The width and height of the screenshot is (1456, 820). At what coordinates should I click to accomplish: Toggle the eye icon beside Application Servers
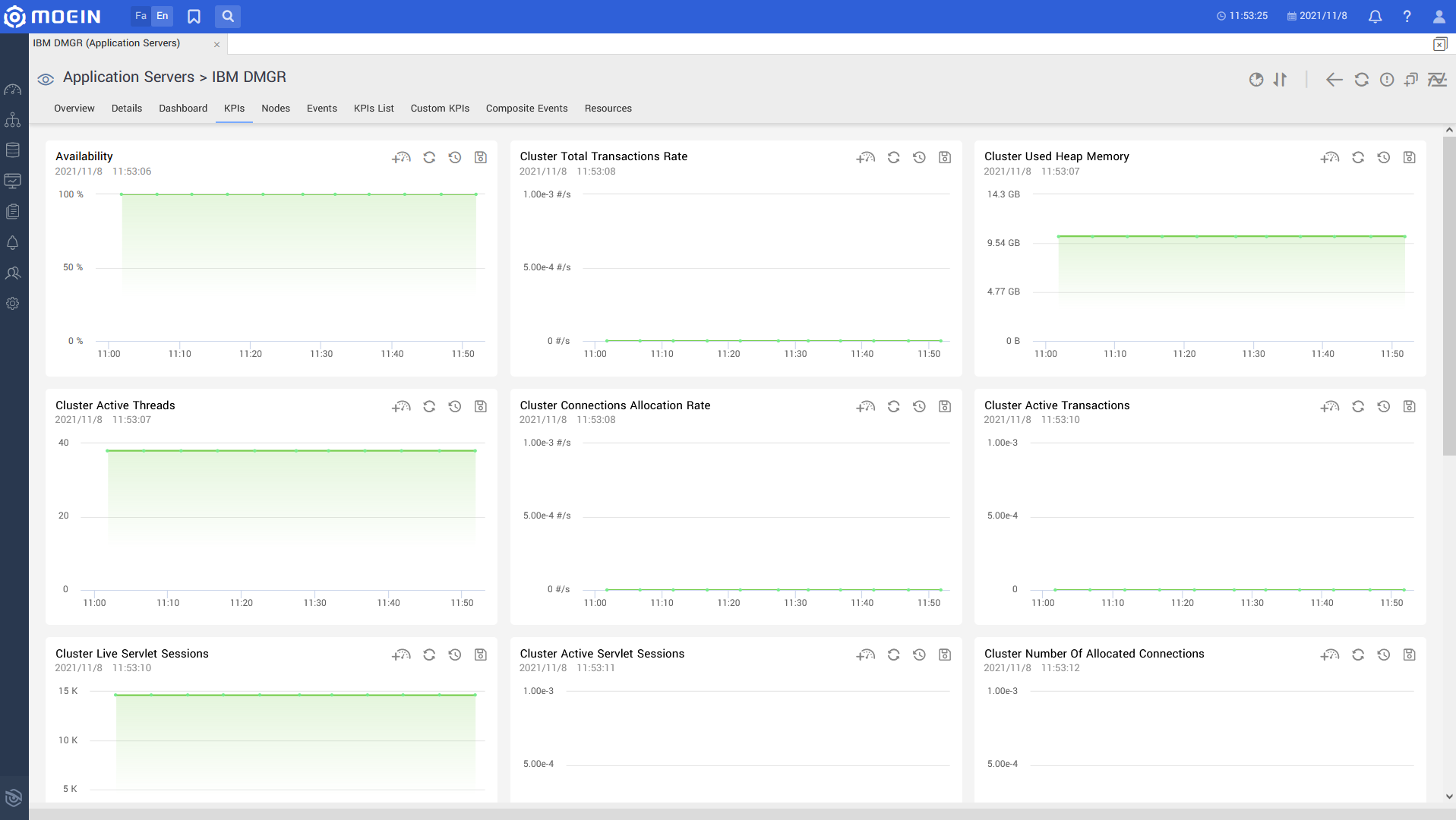(46, 79)
